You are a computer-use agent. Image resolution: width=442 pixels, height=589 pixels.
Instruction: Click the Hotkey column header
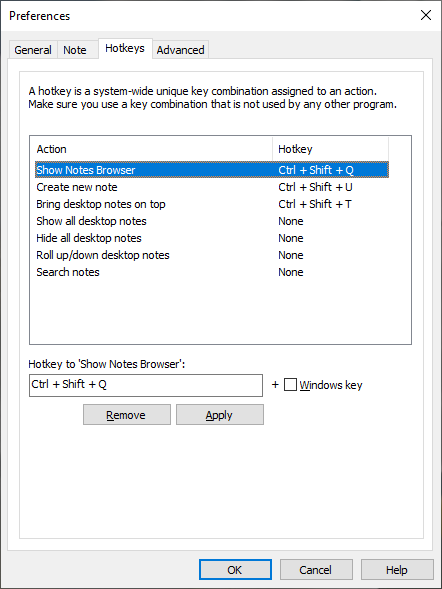tap(330, 149)
